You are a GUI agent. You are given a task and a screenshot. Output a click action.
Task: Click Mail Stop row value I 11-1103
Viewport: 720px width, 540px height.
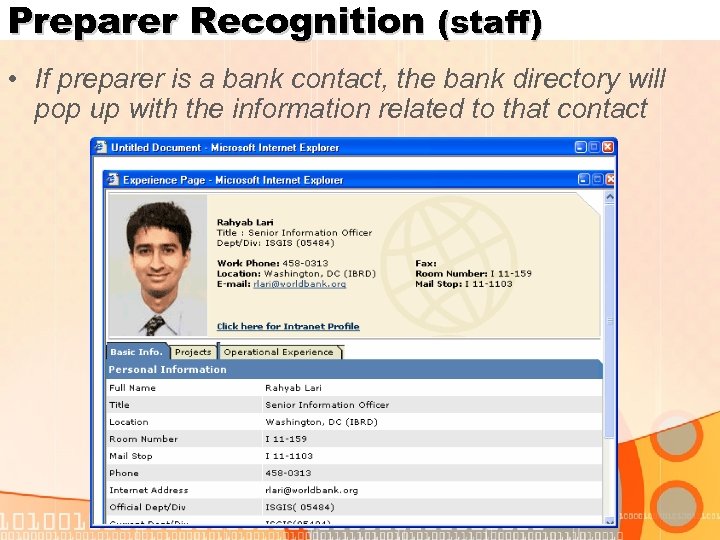[289, 456]
